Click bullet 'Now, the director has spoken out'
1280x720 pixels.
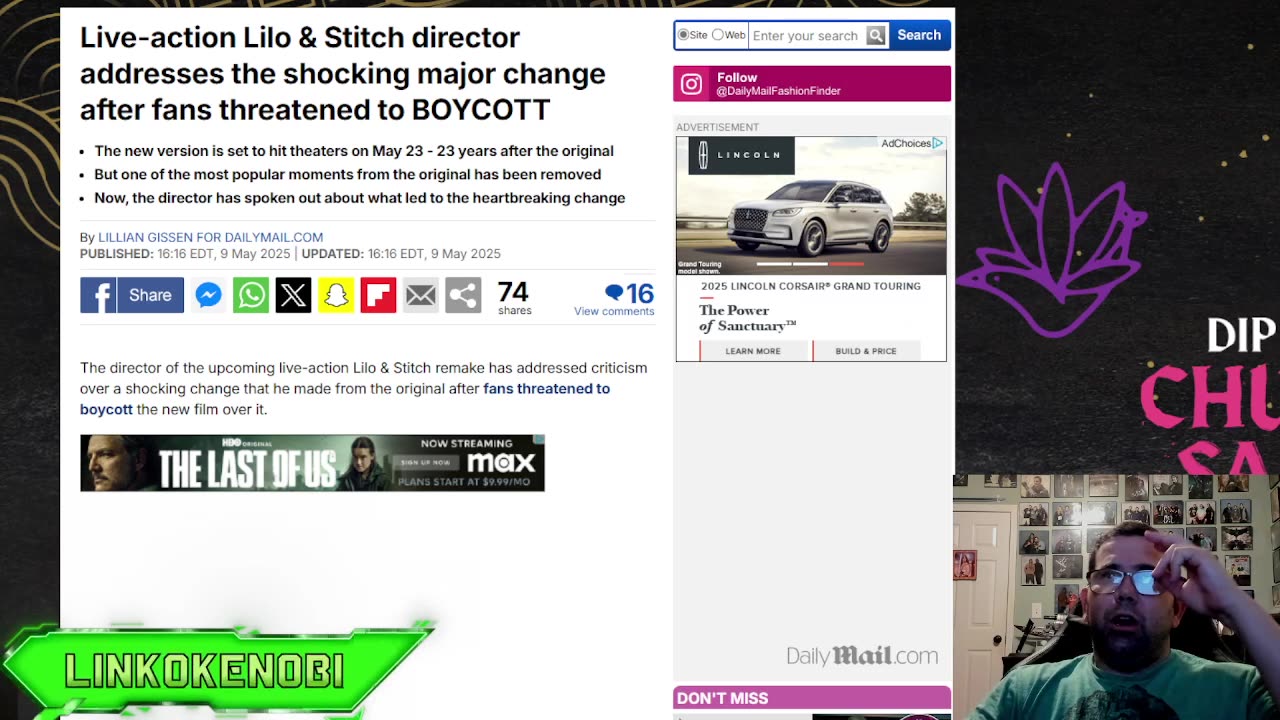359,198
